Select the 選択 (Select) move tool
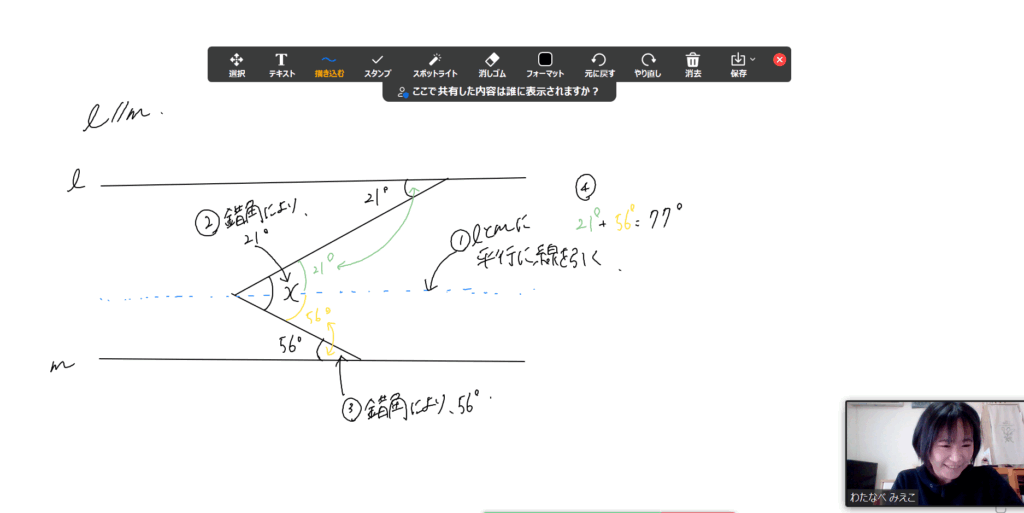Screen dimensions: 1024x513 click(236, 64)
